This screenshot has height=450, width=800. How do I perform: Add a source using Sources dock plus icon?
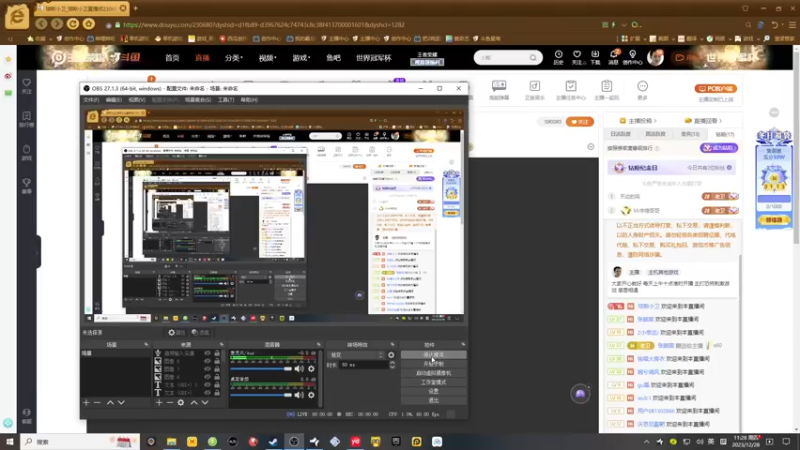point(159,403)
